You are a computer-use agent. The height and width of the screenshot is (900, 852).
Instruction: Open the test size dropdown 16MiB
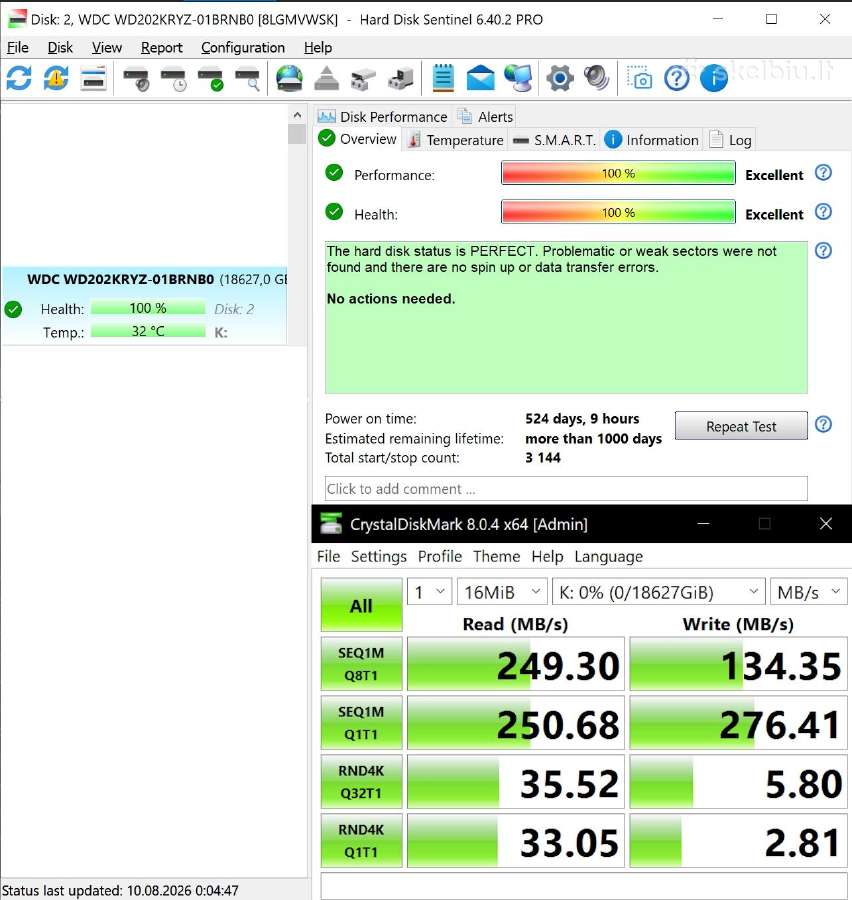[x=502, y=592]
